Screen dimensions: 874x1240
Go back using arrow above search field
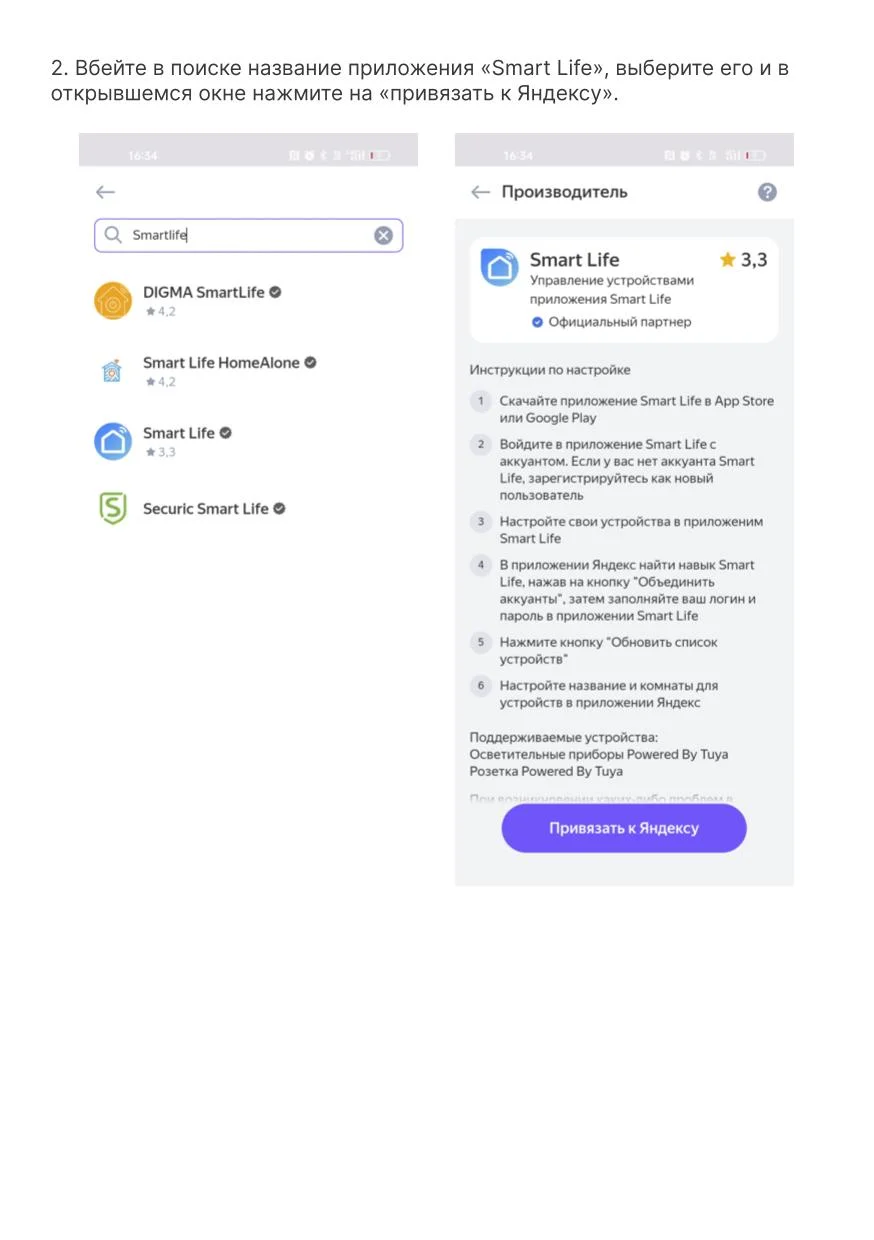[105, 192]
